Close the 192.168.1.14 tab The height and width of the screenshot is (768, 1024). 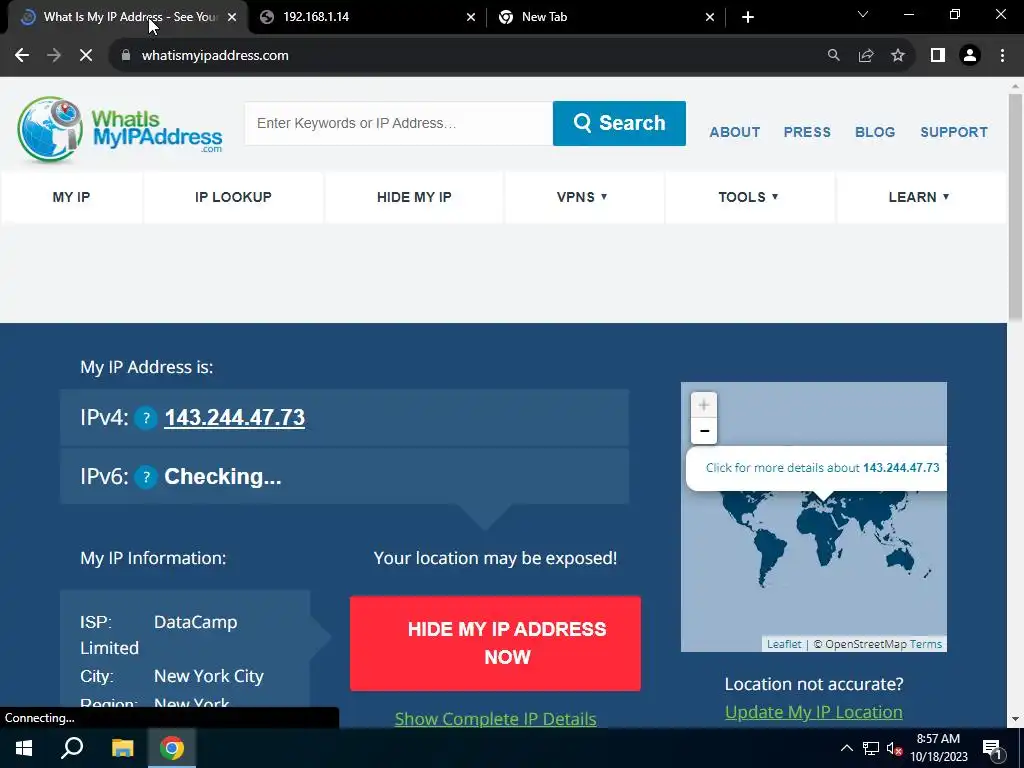point(471,18)
